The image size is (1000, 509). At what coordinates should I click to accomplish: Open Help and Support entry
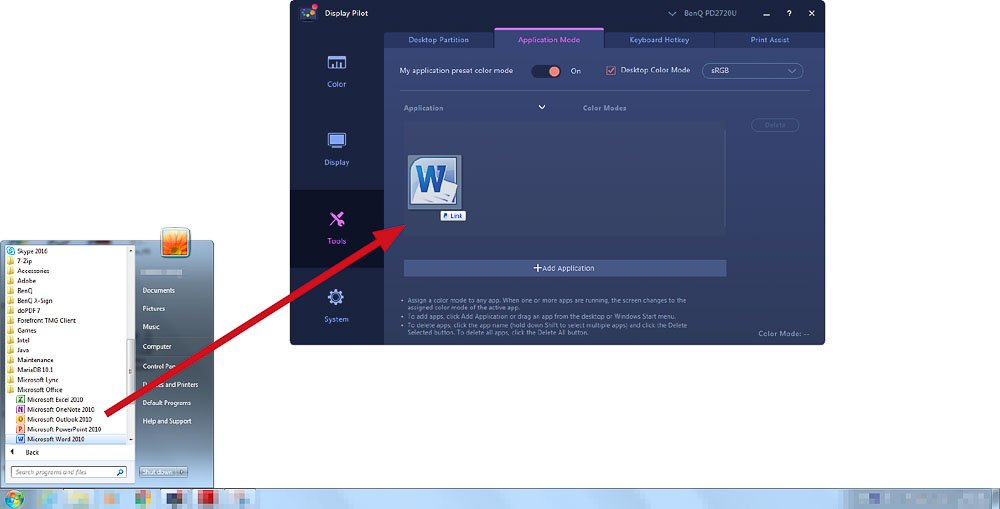coord(166,421)
